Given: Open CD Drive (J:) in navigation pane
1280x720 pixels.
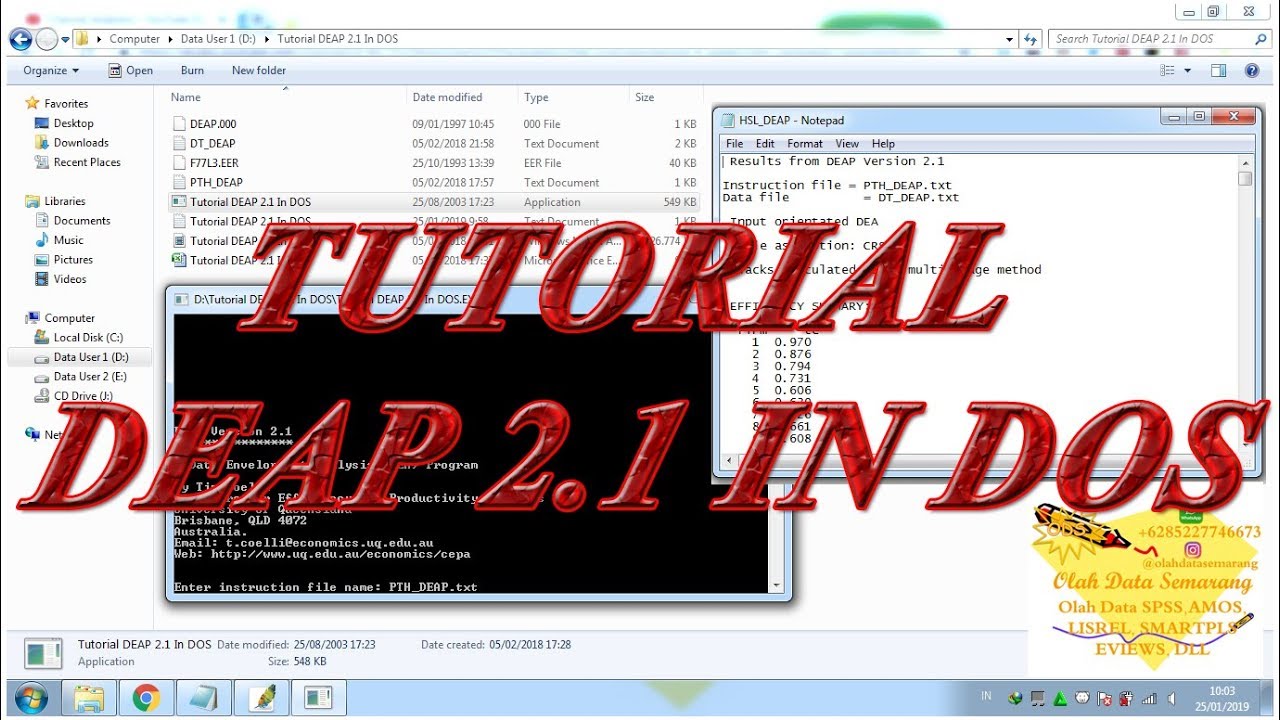Looking at the screenshot, I should [x=83, y=396].
